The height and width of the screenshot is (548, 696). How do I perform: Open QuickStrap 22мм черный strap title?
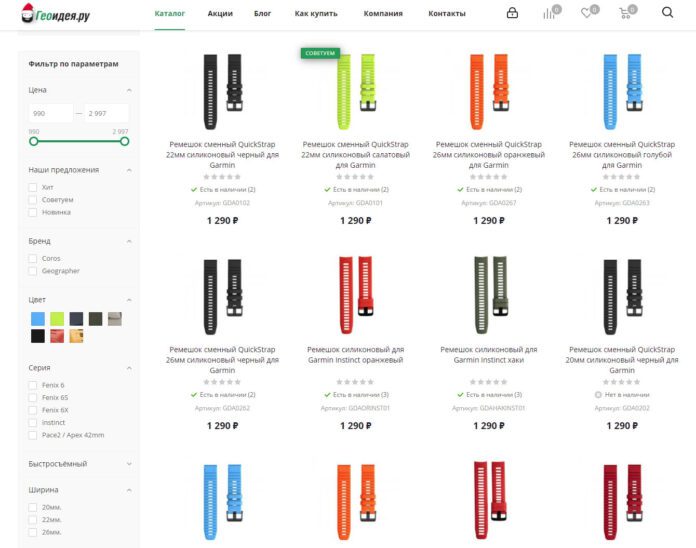pyautogui.click(x=222, y=154)
